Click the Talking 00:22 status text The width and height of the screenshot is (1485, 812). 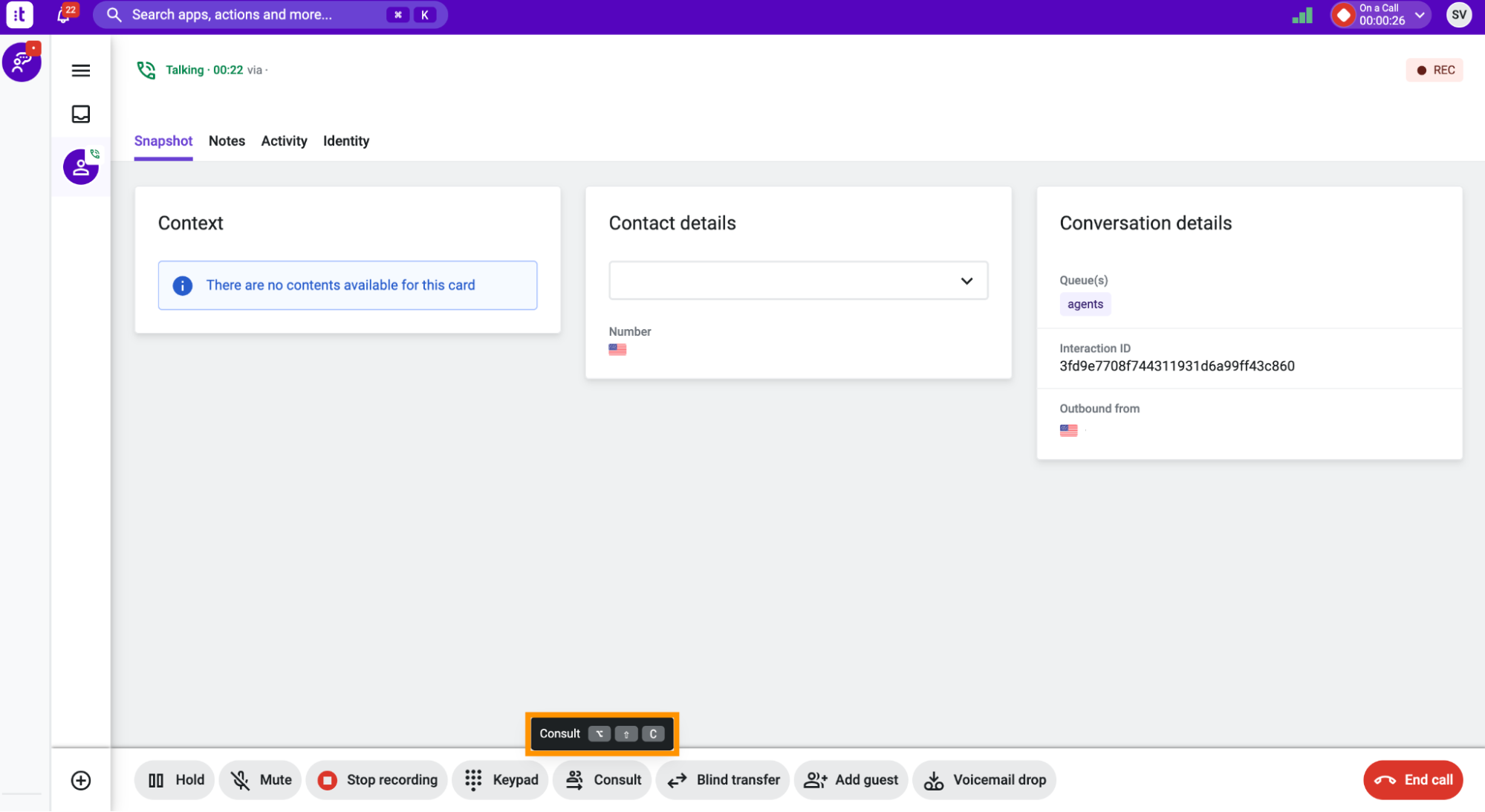(x=204, y=70)
